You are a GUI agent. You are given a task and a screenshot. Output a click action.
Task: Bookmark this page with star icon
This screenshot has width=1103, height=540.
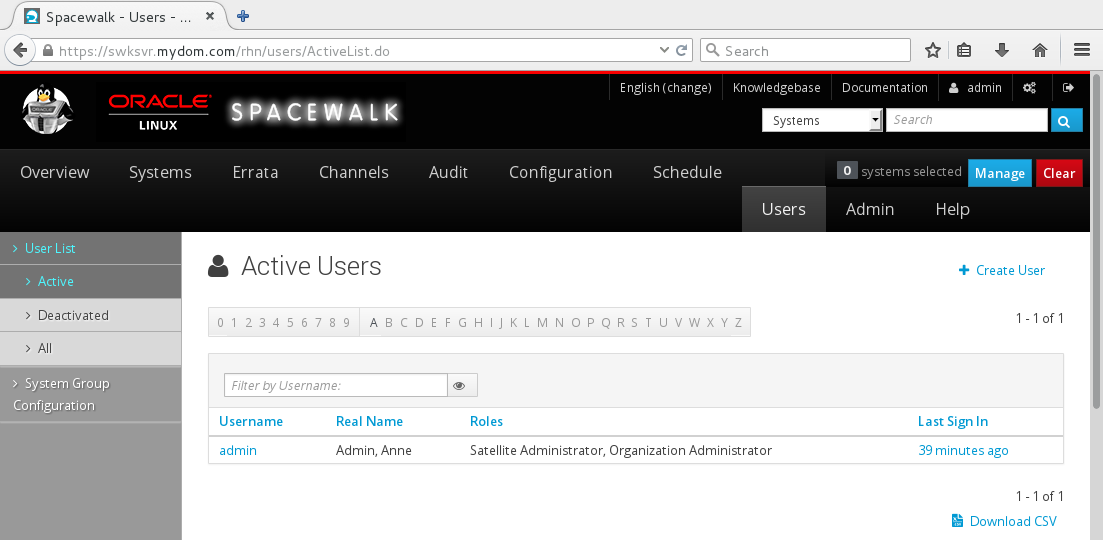click(x=933, y=51)
